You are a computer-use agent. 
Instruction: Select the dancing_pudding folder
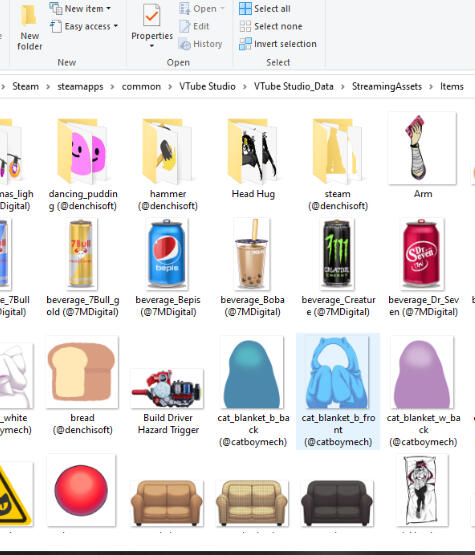[82, 151]
